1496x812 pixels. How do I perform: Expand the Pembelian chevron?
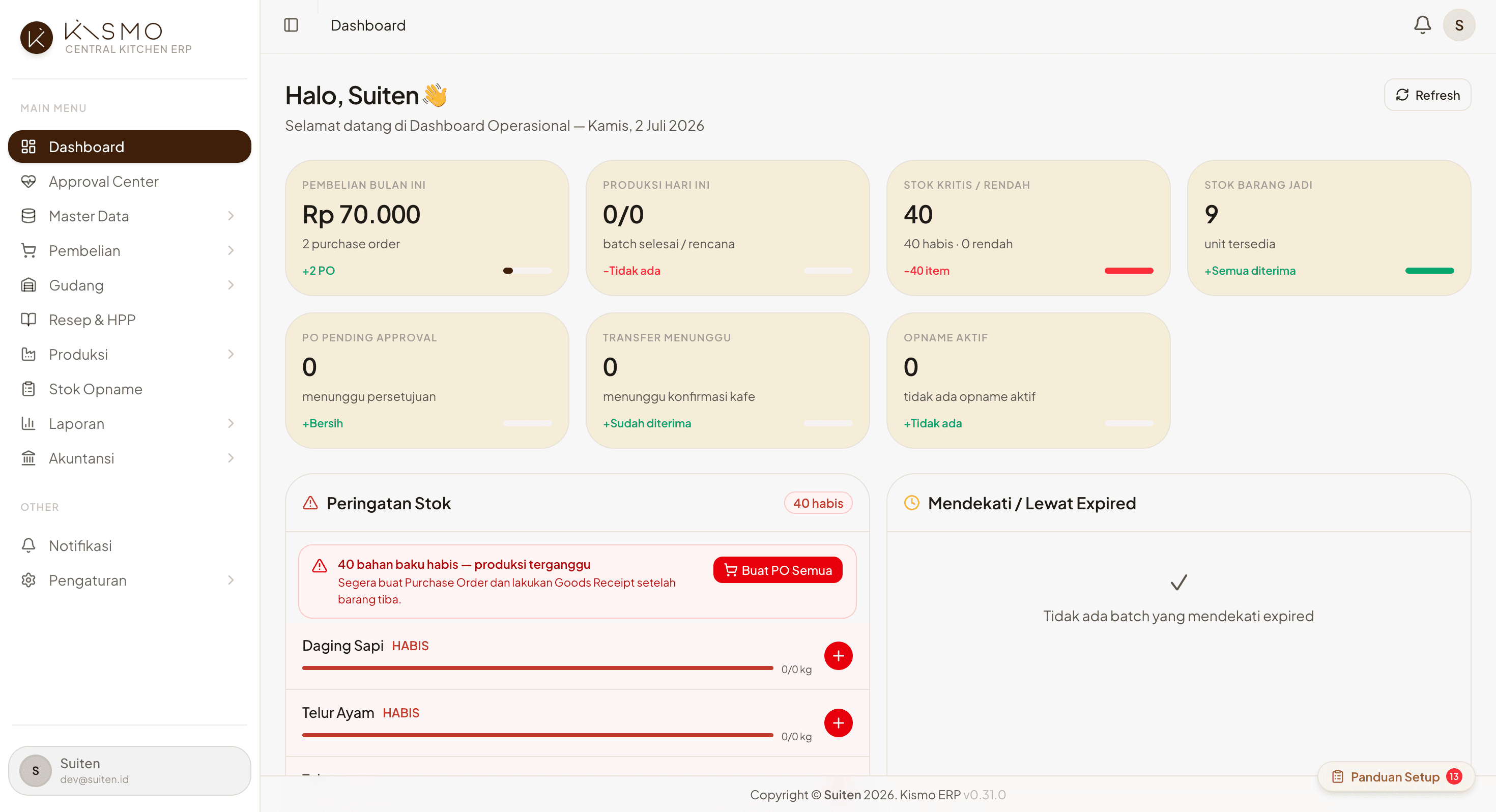(x=231, y=250)
